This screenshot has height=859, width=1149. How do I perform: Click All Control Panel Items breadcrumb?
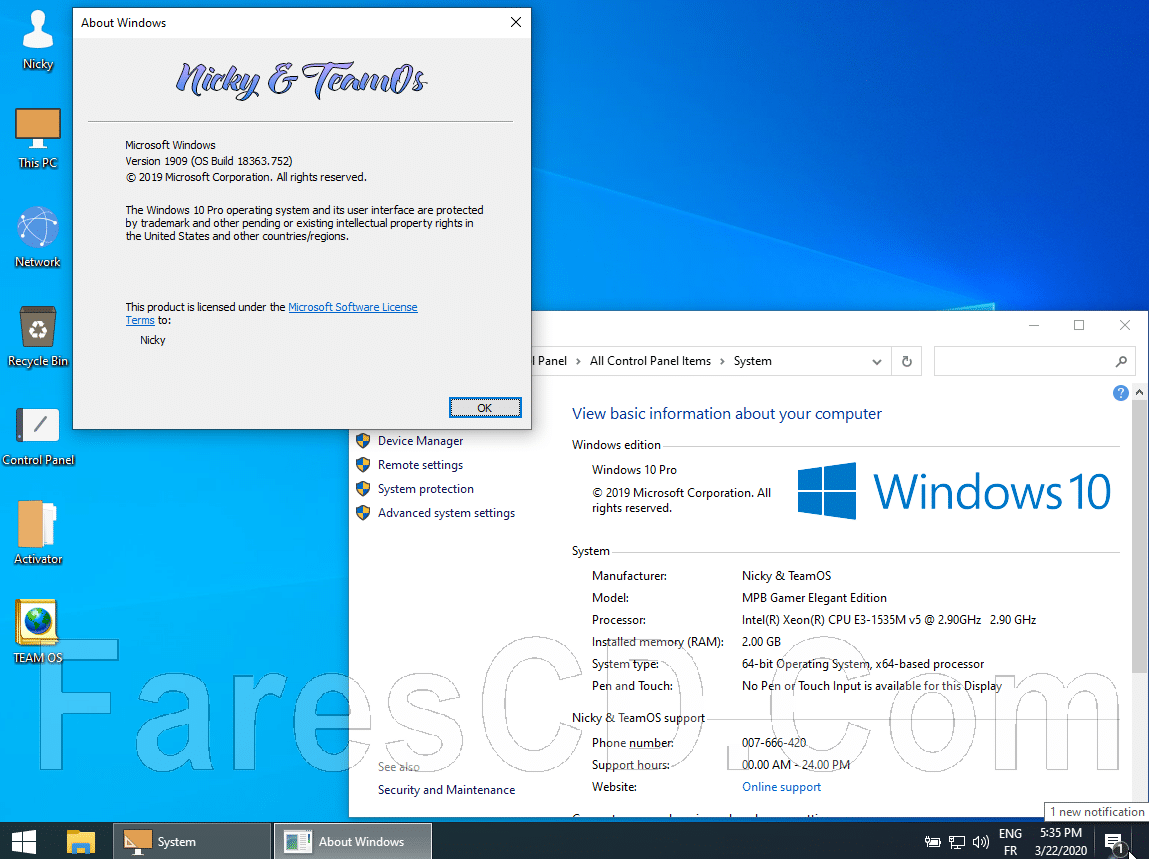pyautogui.click(x=650, y=361)
